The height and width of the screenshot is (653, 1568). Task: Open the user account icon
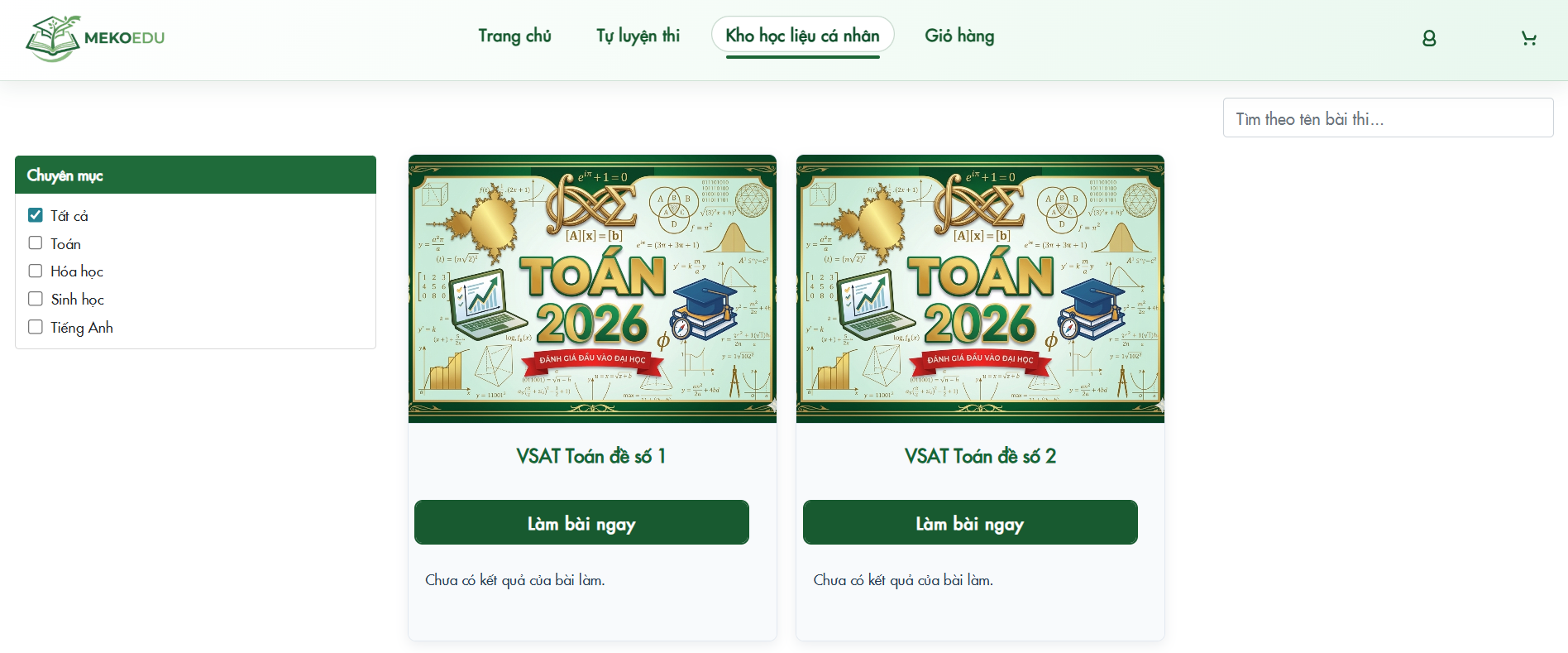click(x=1428, y=38)
